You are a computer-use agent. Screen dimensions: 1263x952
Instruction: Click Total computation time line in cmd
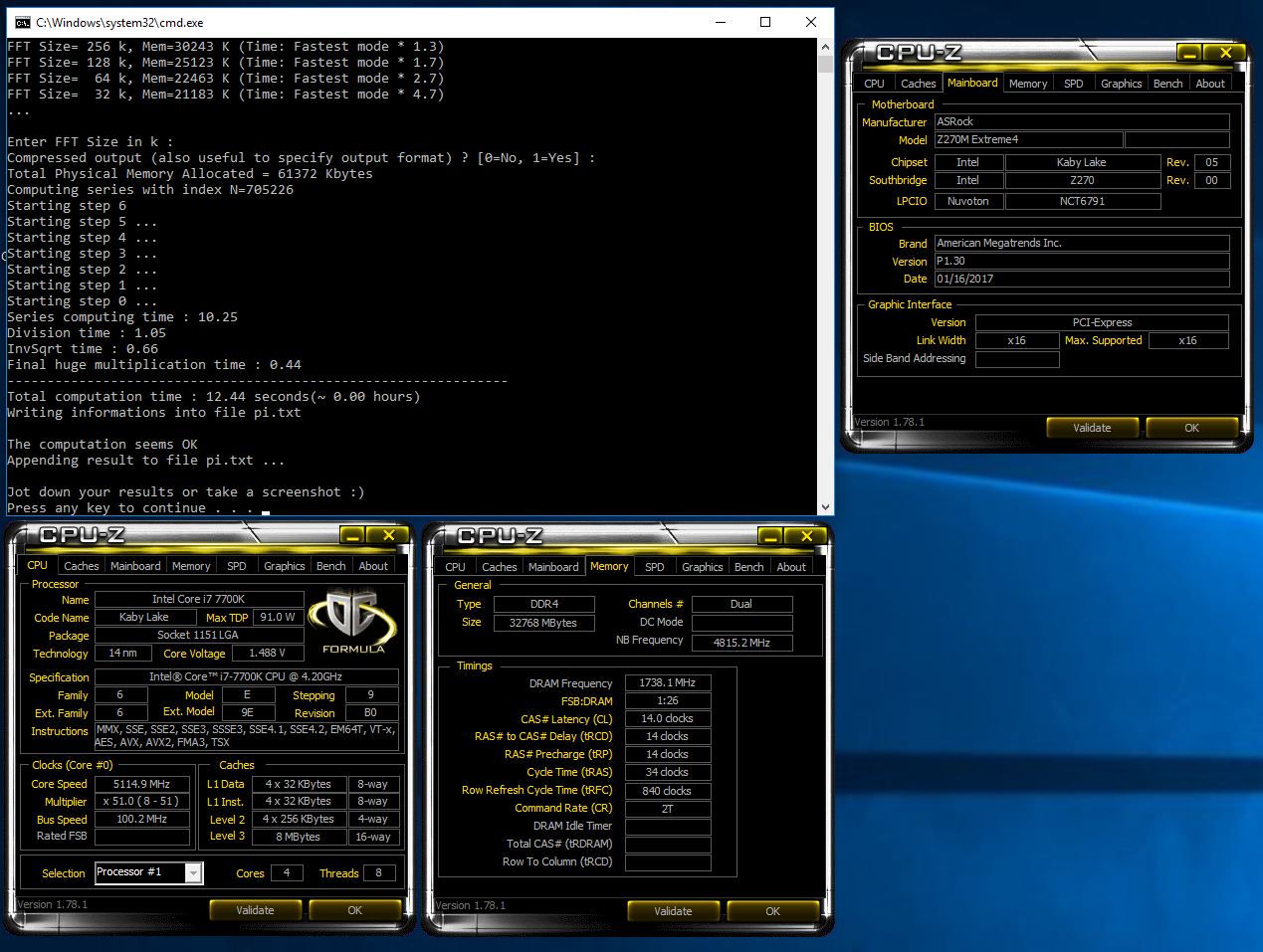point(213,397)
